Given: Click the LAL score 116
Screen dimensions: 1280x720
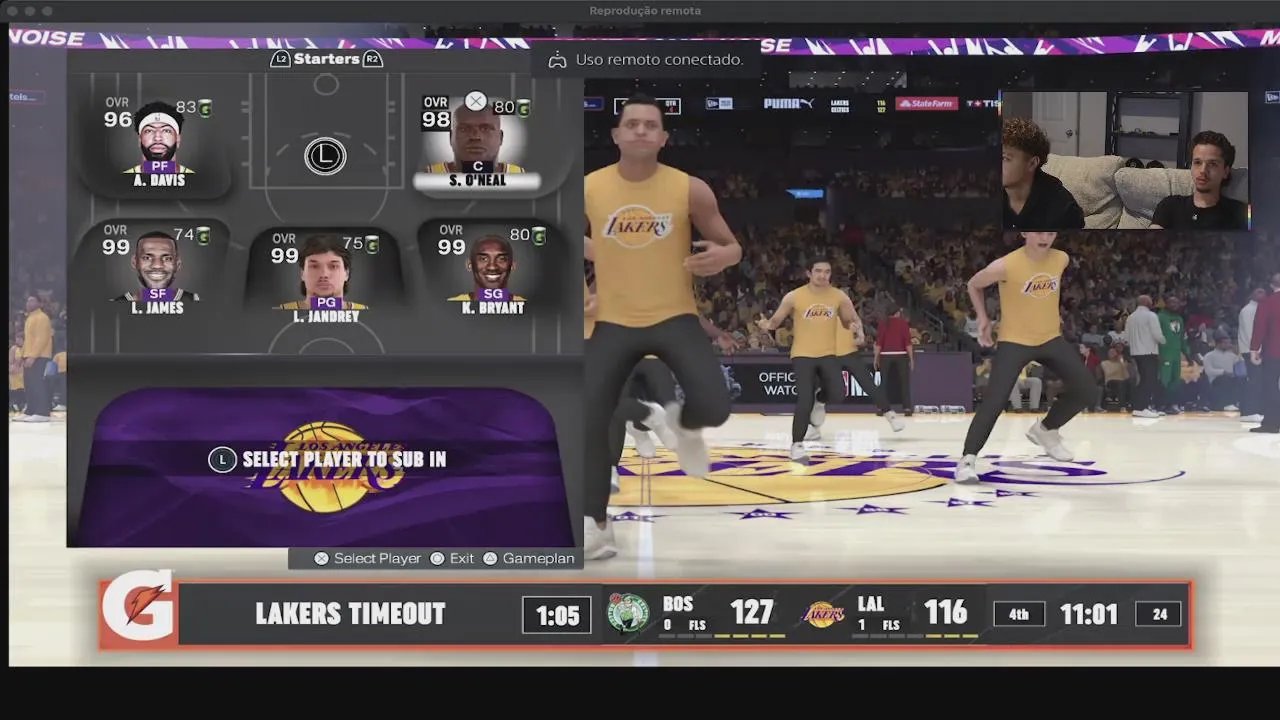Looking at the screenshot, I should [945, 612].
